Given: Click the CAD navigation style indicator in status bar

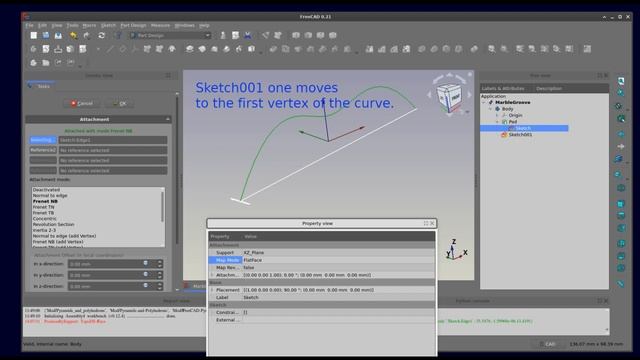Looking at the screenshot, I should click(548, 344).
